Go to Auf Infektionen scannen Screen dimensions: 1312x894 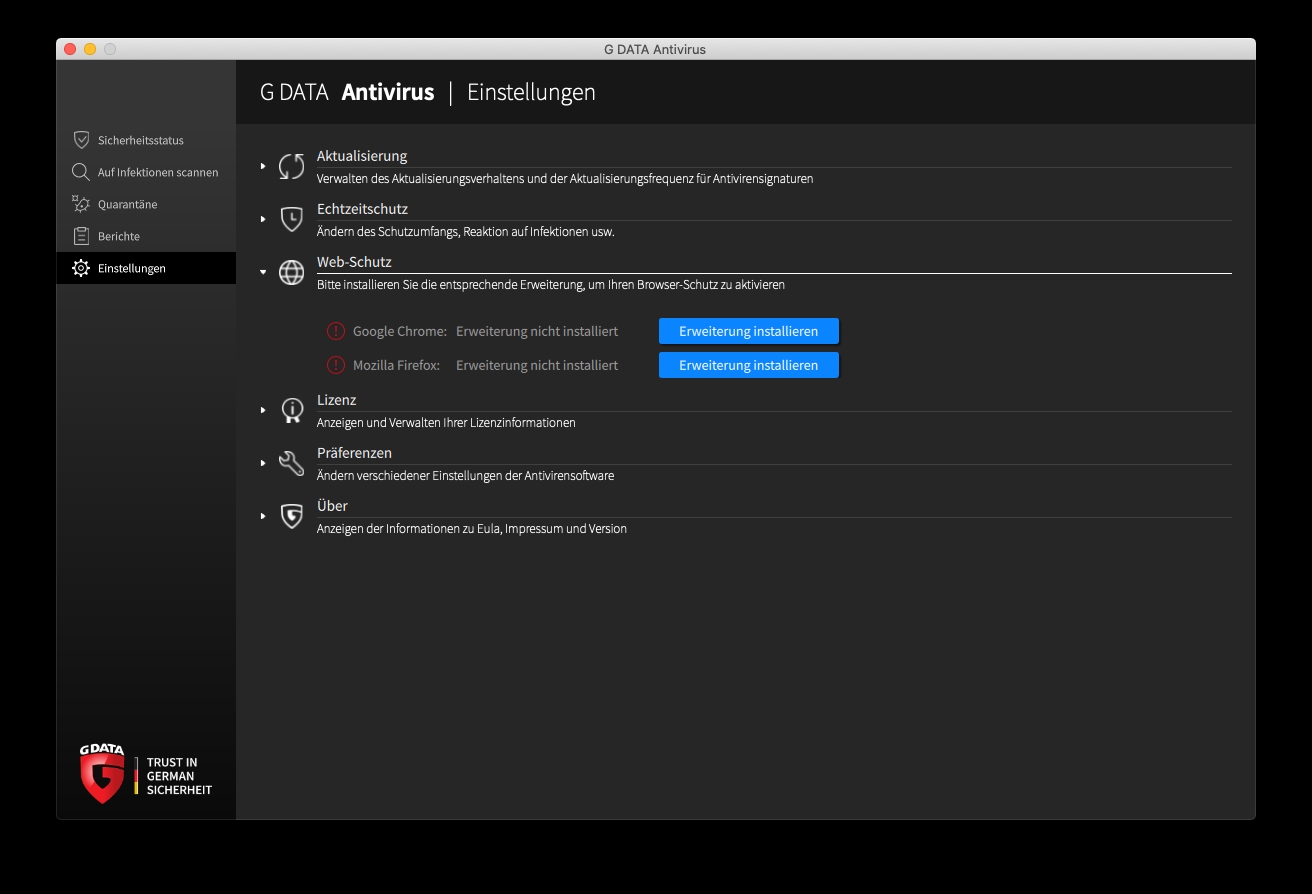click(146, 172)
